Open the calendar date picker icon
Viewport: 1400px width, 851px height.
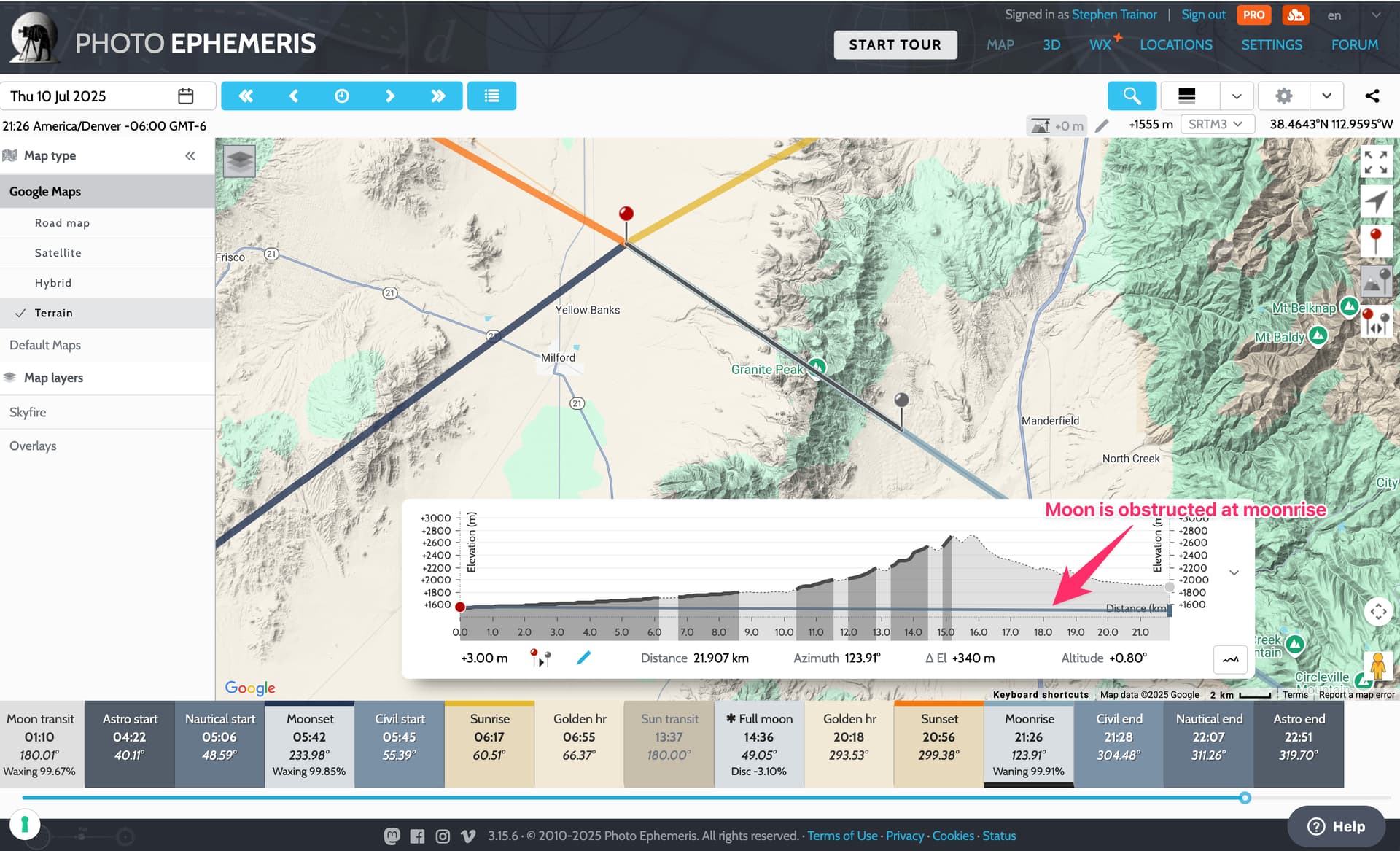point(186,96)
